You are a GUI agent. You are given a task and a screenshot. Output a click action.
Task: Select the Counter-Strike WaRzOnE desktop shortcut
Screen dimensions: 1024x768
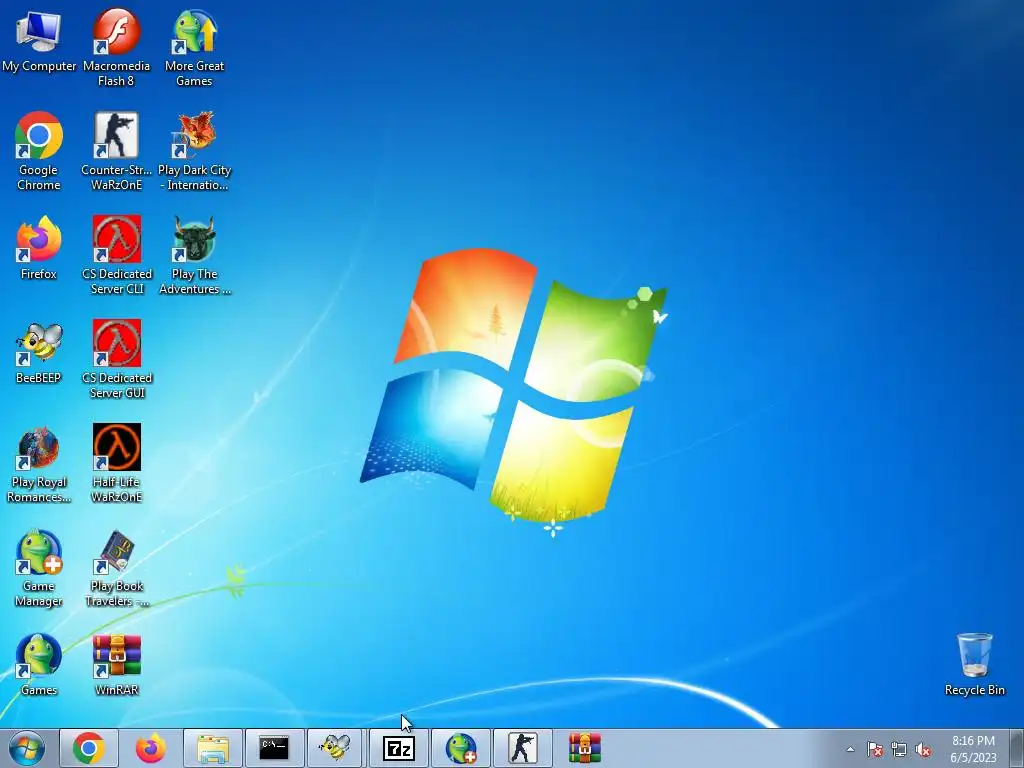pyautogui.click(x=116, y=152)
